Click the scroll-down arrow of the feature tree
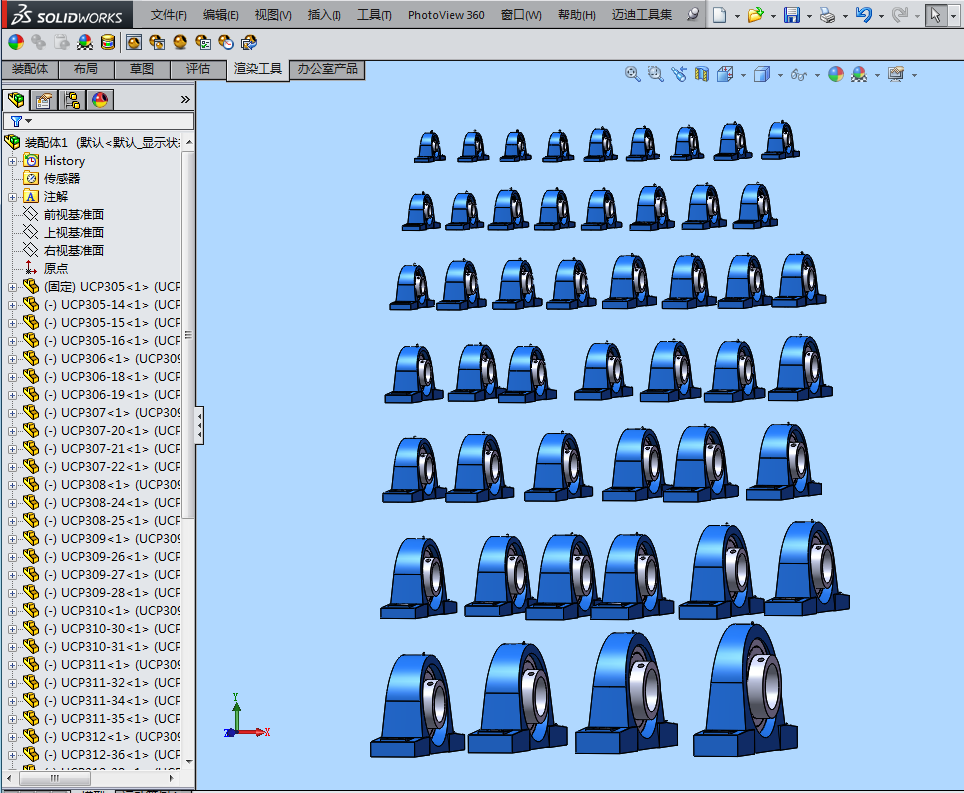964x793 pixels. (189, 762)
